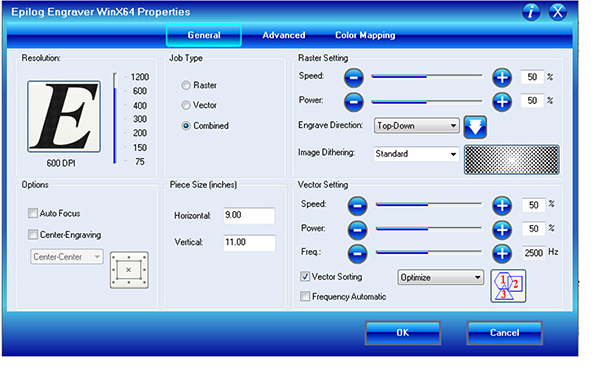Click the center-engraving position diagram icon
600x376 pixels.
point(129,270)
